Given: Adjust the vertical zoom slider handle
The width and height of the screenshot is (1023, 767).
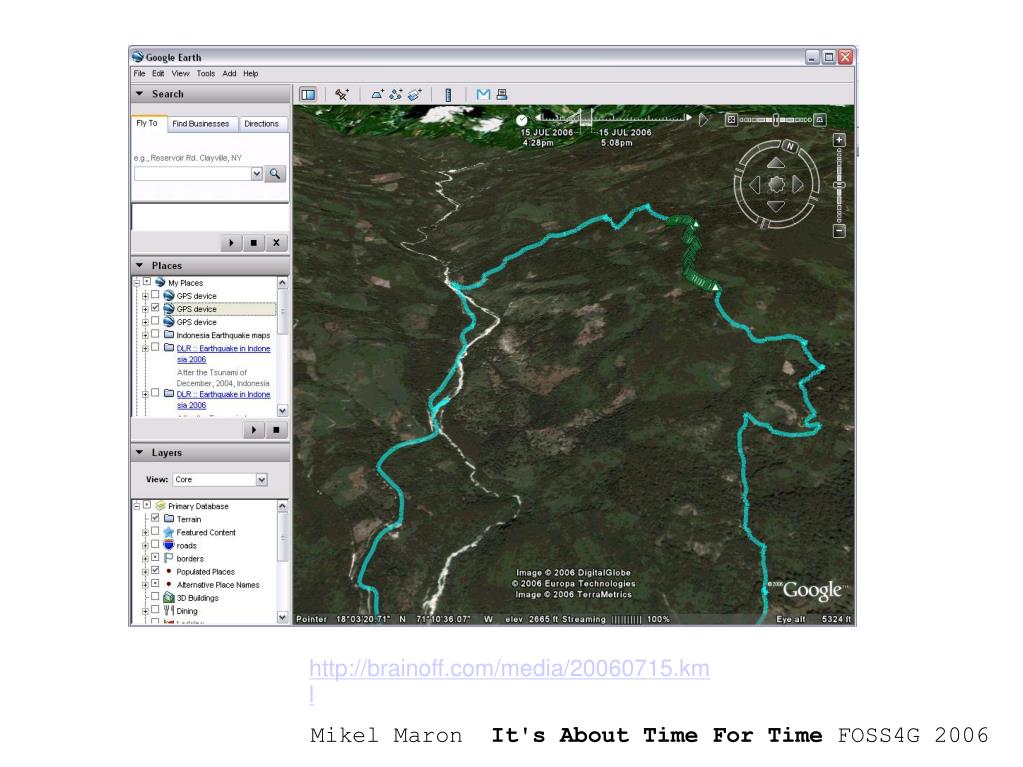Looking at the screenshot, I should point(840,185).
